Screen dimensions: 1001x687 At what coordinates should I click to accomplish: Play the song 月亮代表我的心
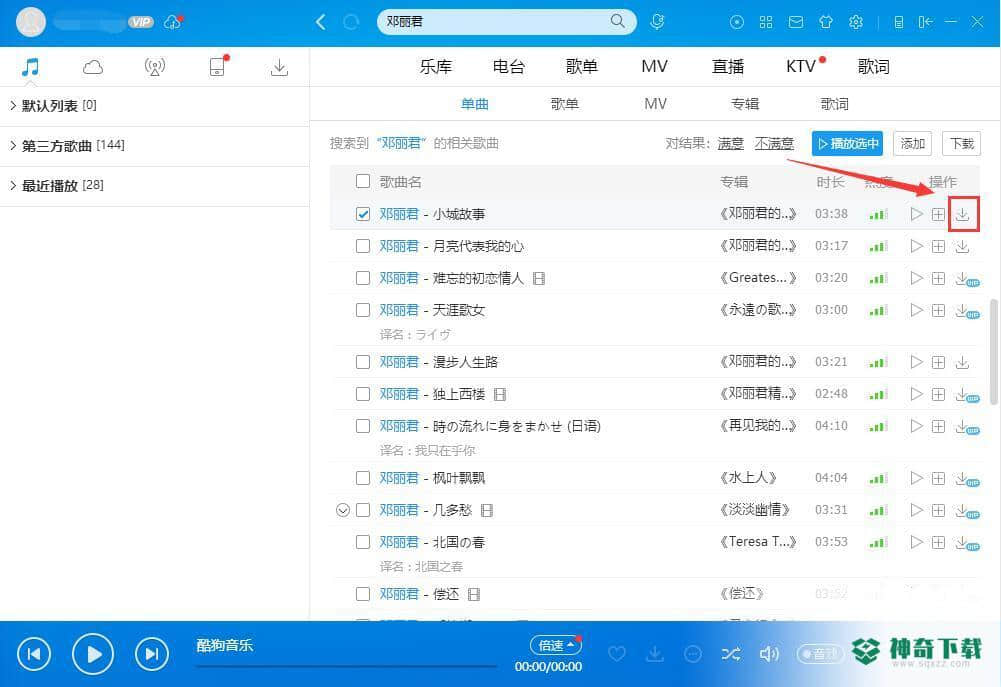[916, 246]
